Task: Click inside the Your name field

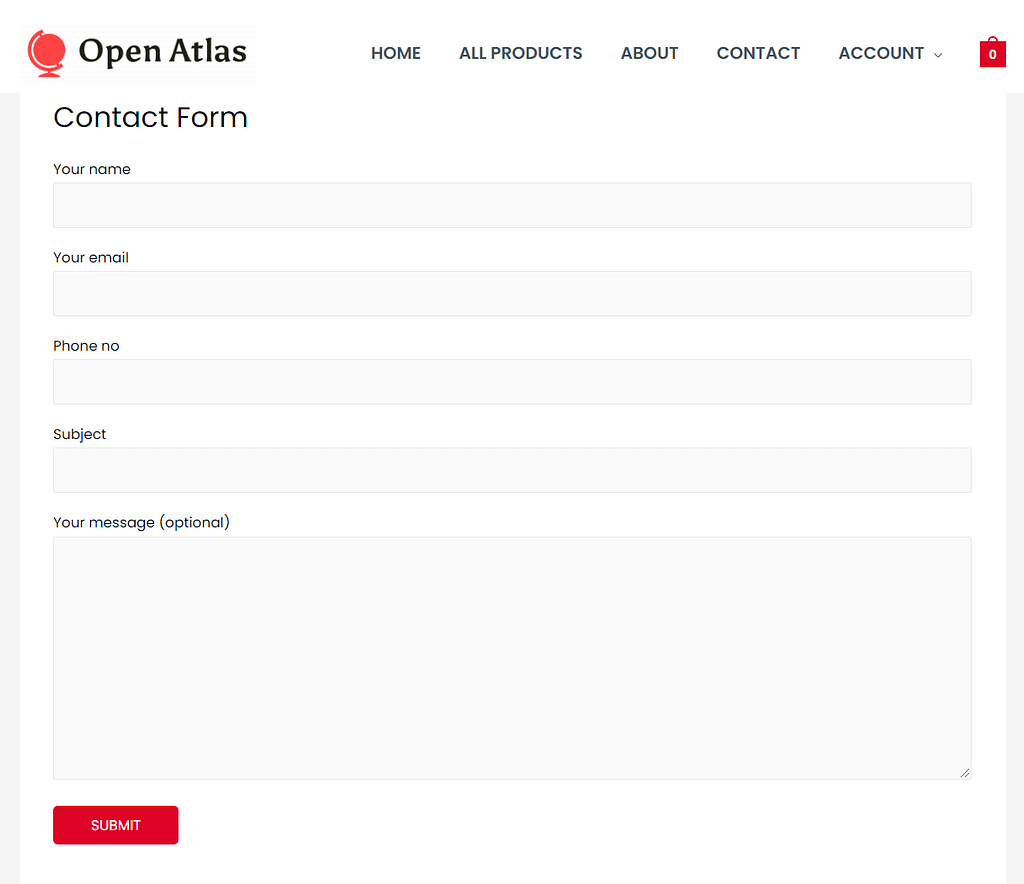Action: (512, 205)
